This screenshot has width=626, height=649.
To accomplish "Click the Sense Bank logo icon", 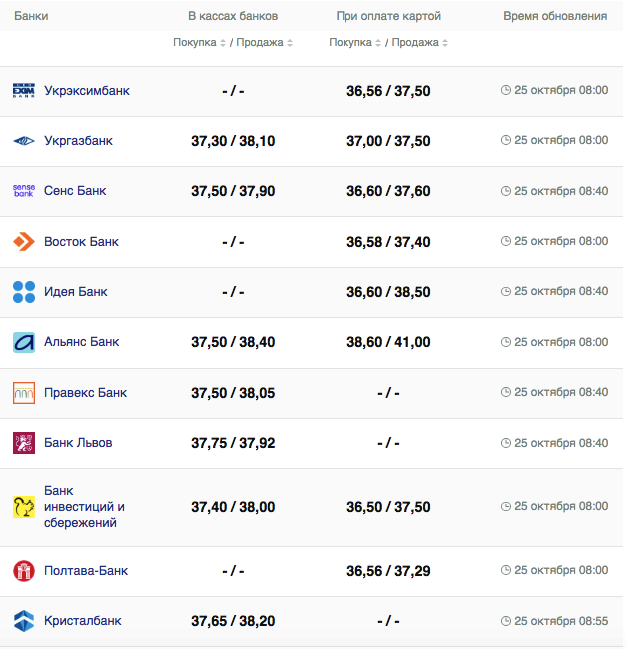I will (x=23, y=191).
